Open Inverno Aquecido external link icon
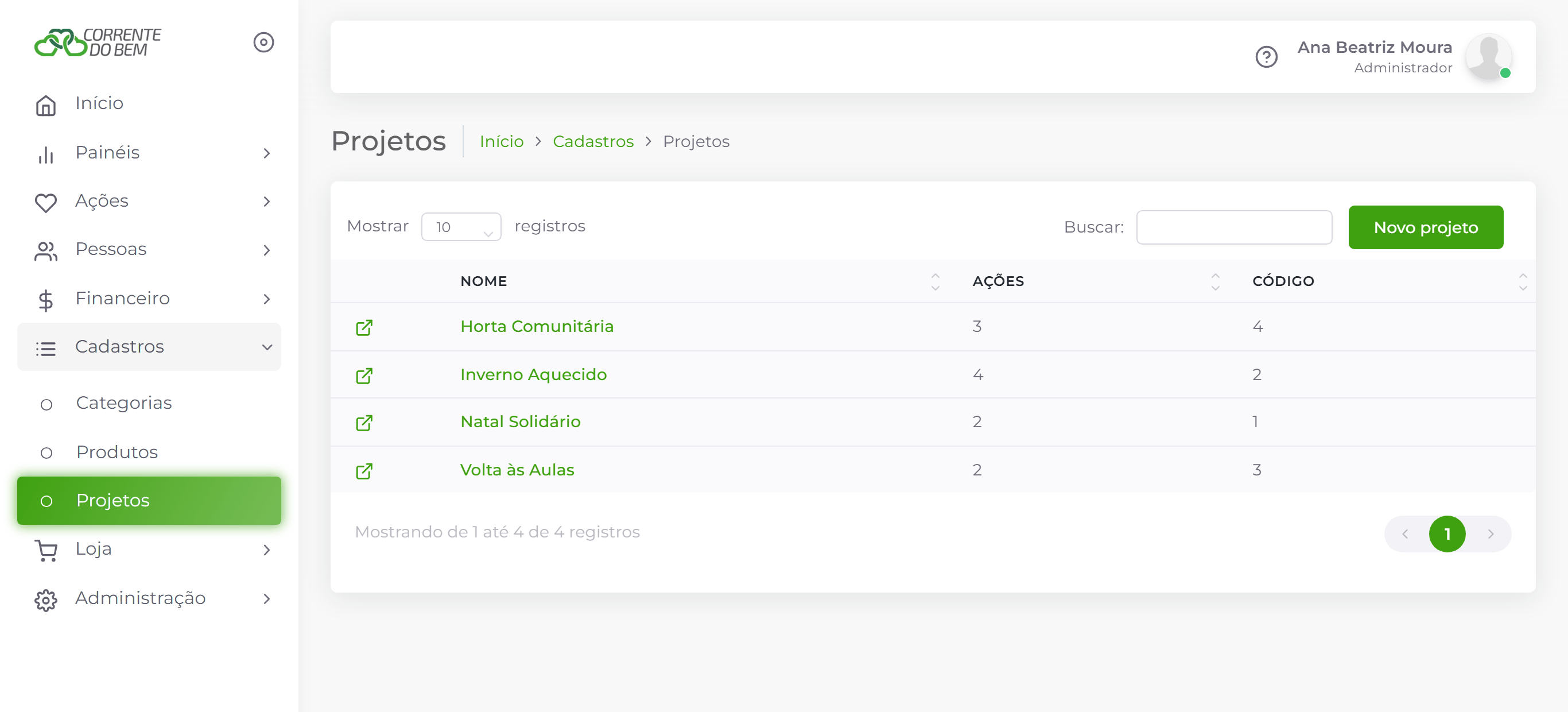The height and width of the screenshot is (712, 1568). [364, 376]
